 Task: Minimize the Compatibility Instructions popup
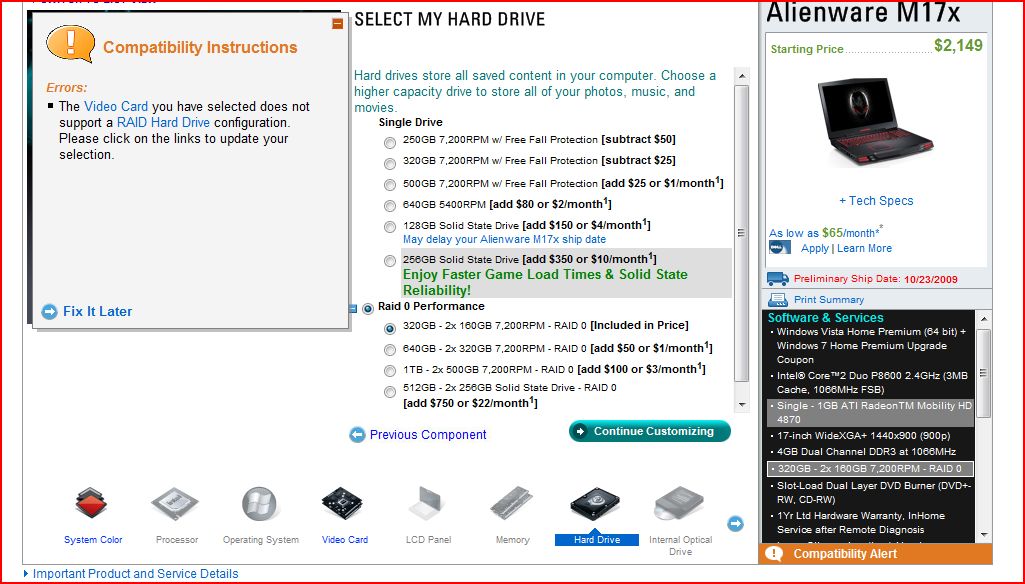tap(337, 24)
